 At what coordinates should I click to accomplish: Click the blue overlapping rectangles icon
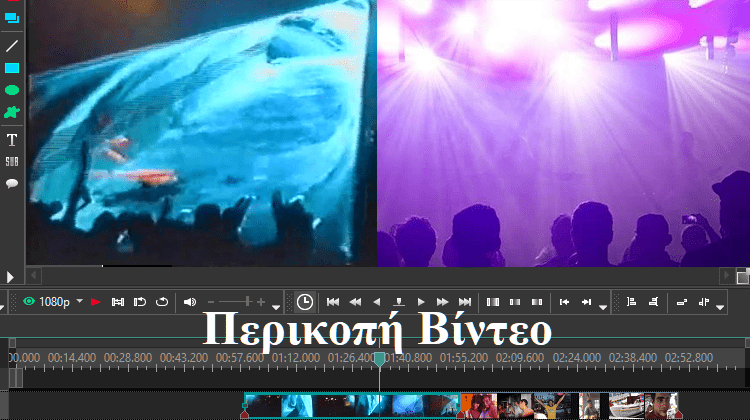click(x=12, y=18)
